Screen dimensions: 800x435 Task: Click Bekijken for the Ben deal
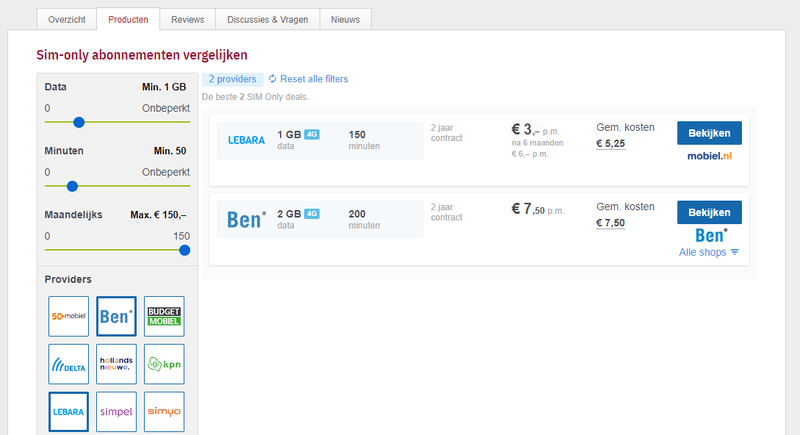(709, 213)
